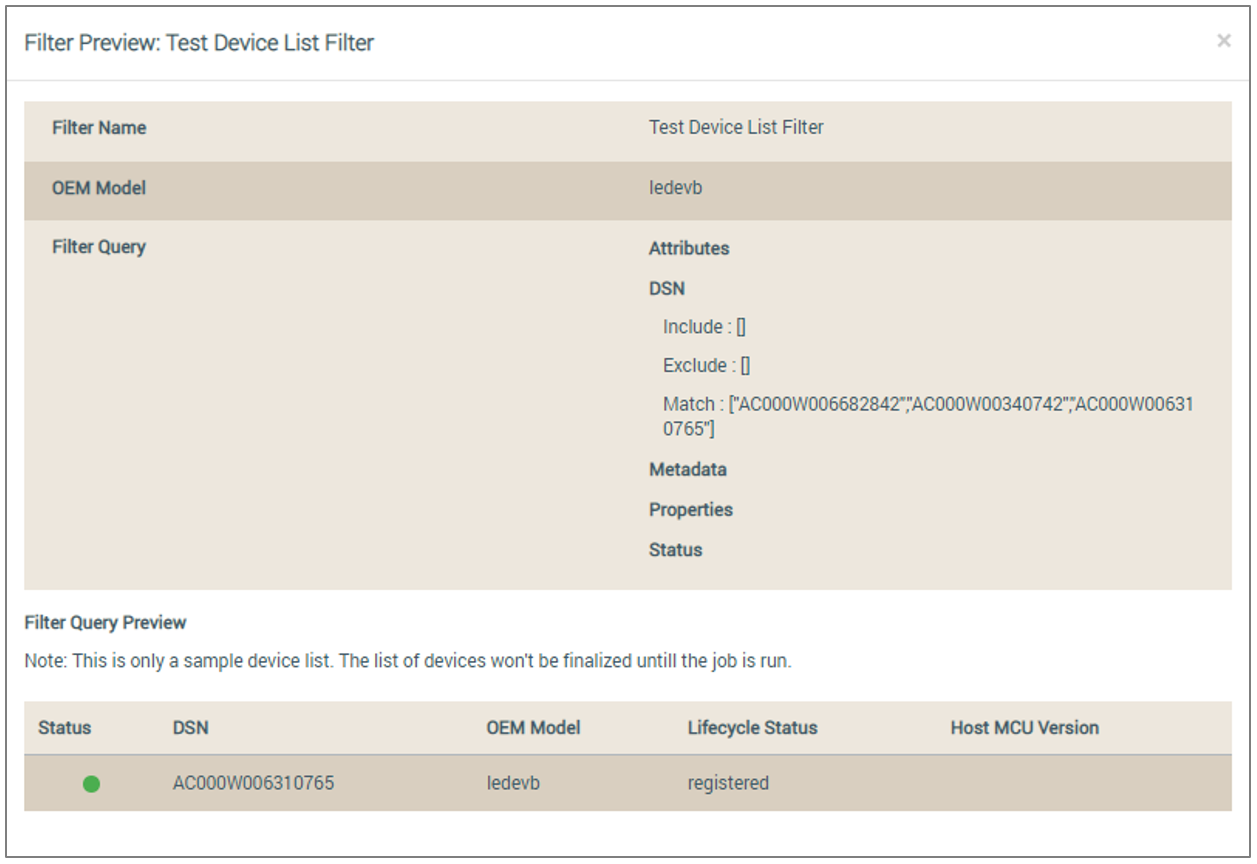Click the green online status dot
The width and height of the screenshot is (1257, 864).
point(91,784)
